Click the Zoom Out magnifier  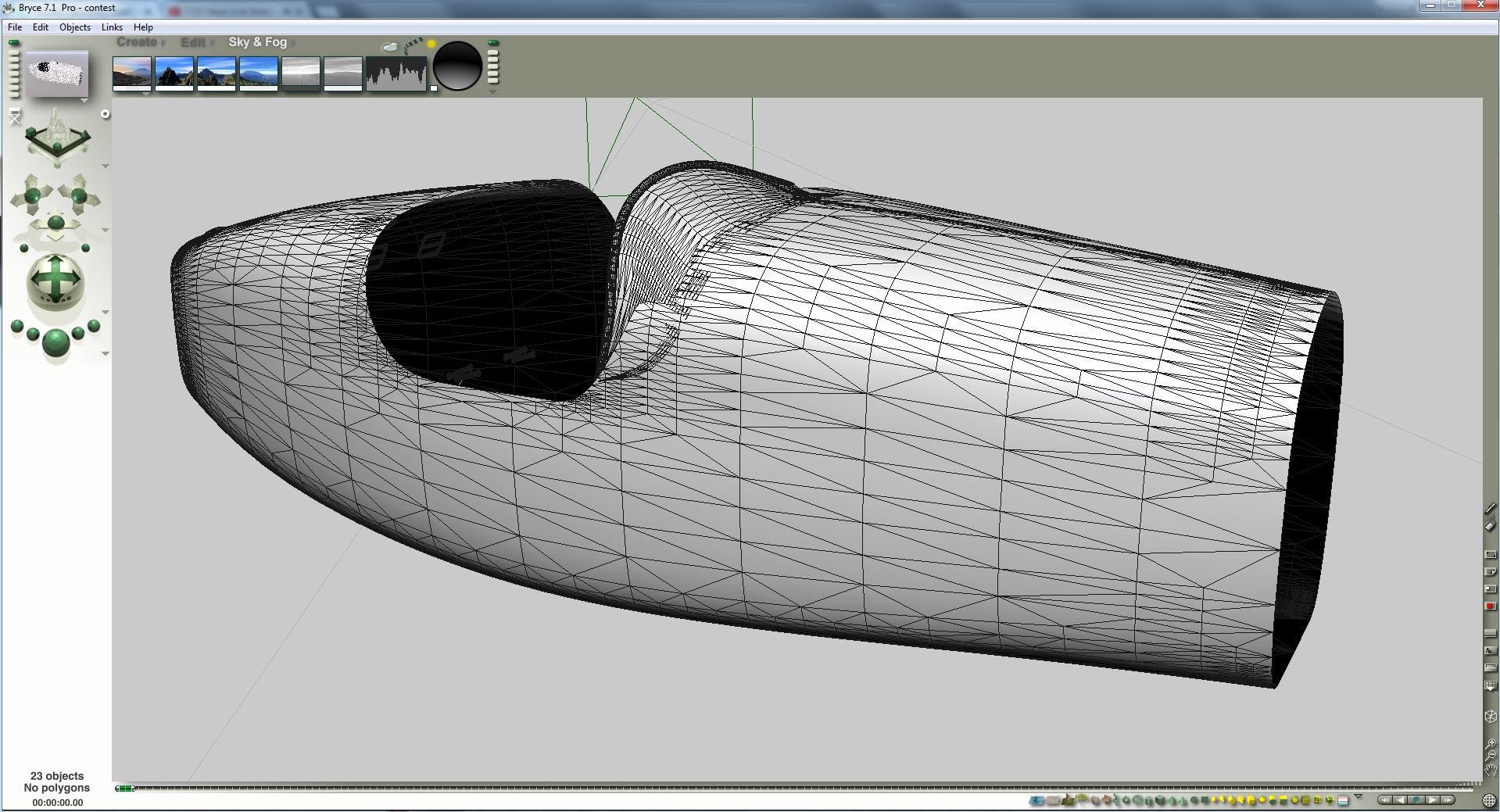(1491, 756)
